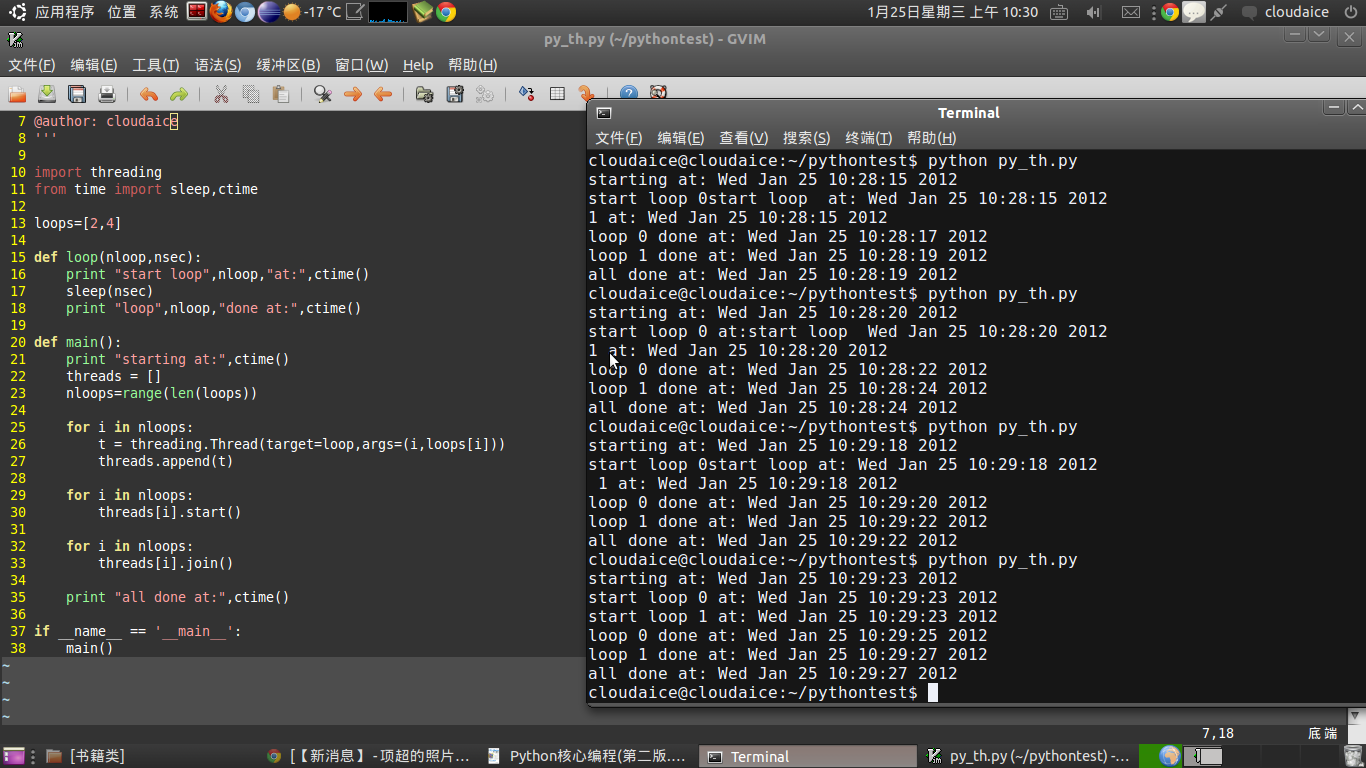1366x768 pixels.
Task: Click the Open file icon in GVIM toolbar
Action: pyautogui.click(x=17, y=94)
